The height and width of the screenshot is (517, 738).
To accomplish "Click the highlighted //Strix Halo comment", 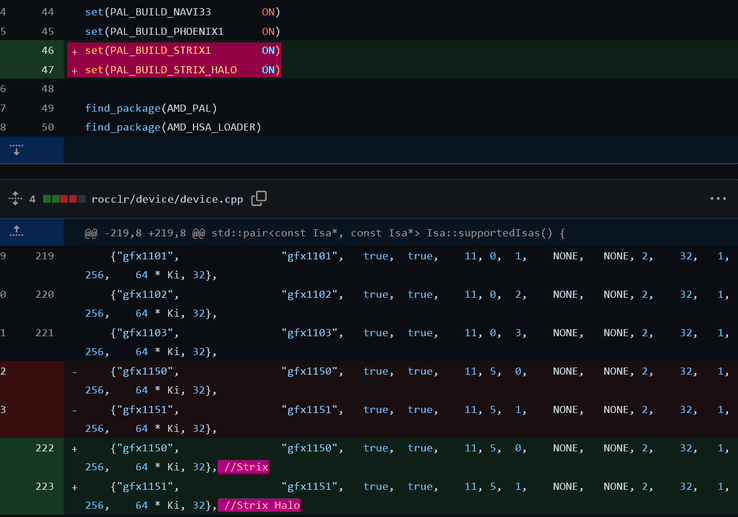I will pos(260,505).
